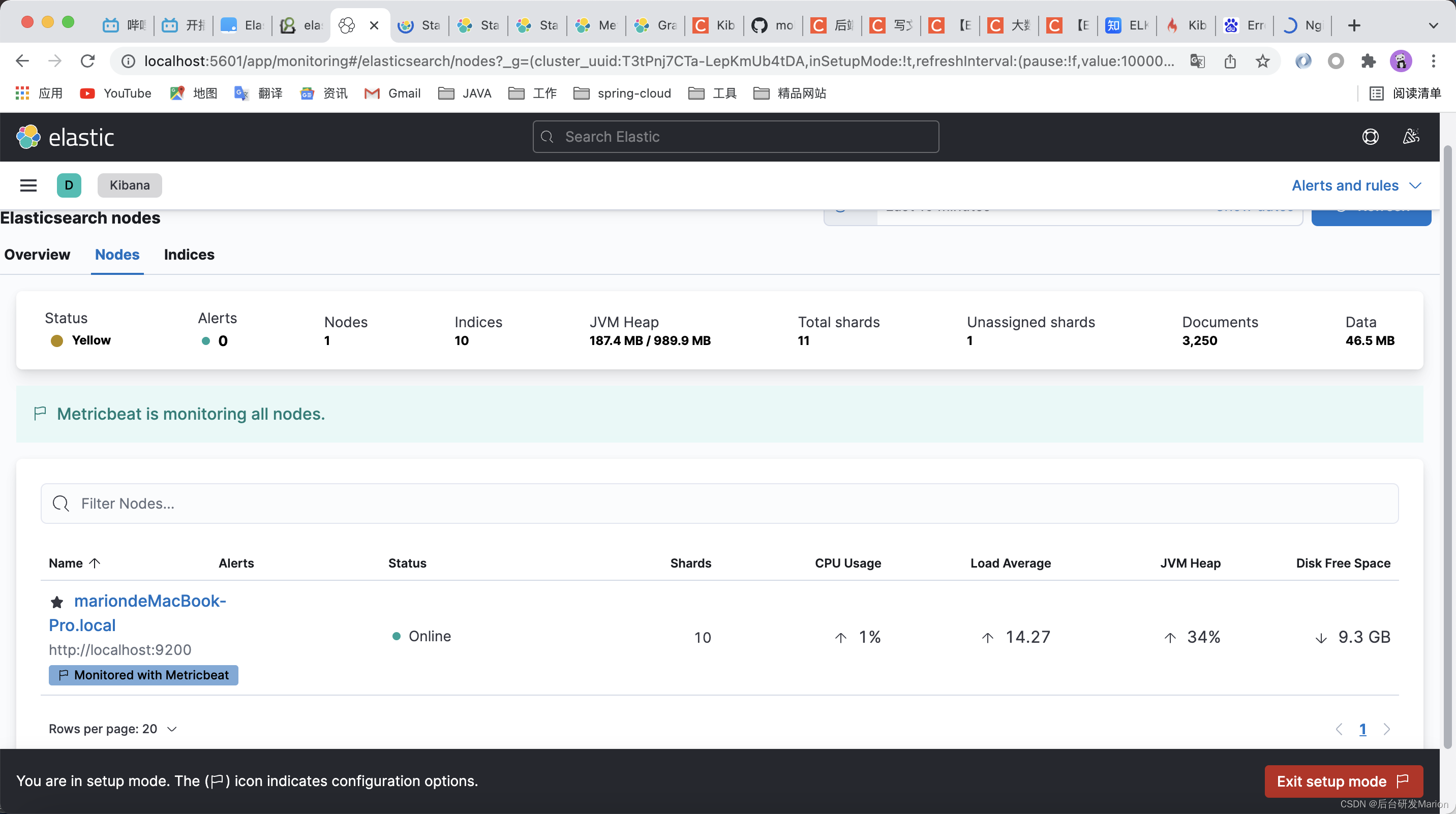Click the Elastic logo home icon

(x=28, y=137)
